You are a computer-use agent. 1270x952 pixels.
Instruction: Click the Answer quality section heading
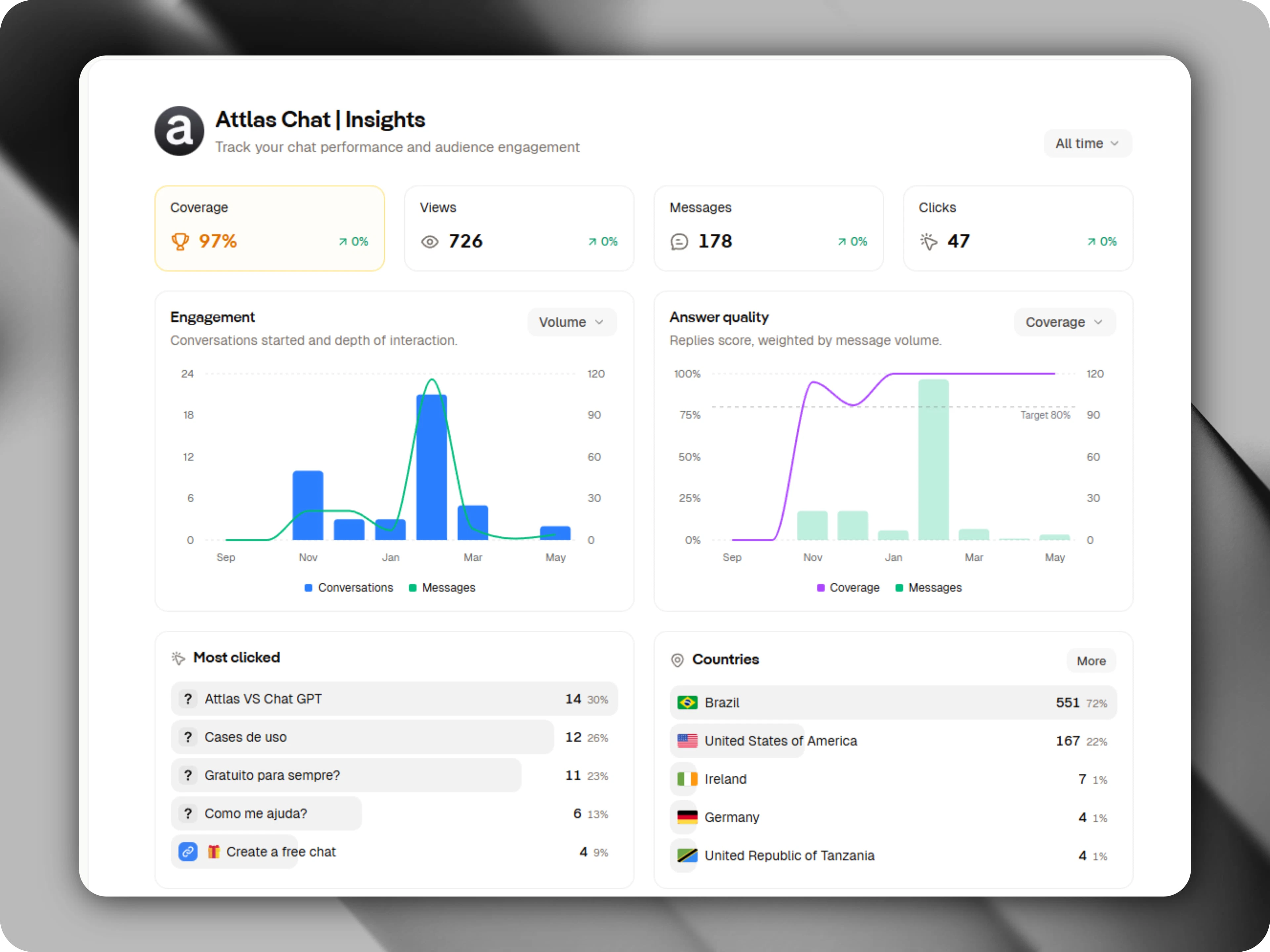719,317
